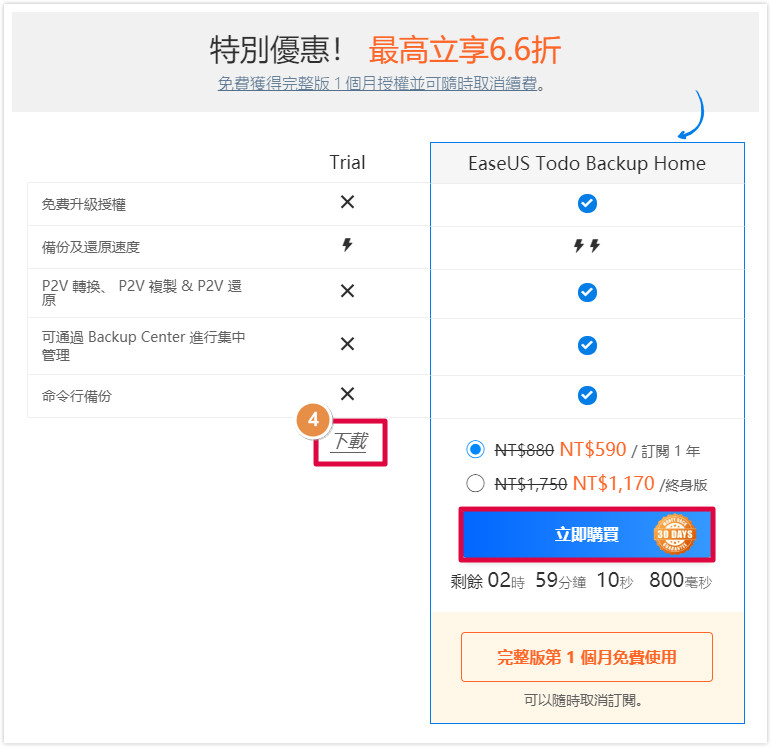Click the Trial column header
This screenshot has width=771, height=748.
(x=347, y=163)
